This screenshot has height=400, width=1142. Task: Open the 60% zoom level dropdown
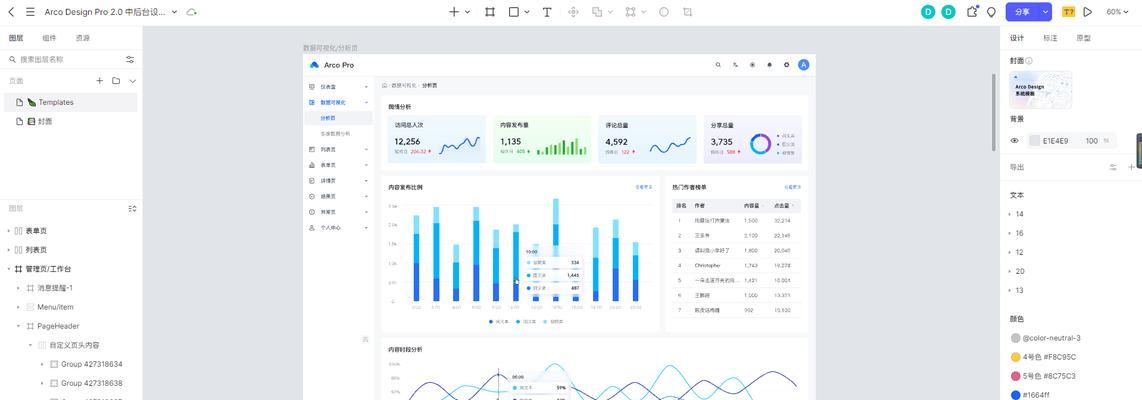tap(1118, 12)
